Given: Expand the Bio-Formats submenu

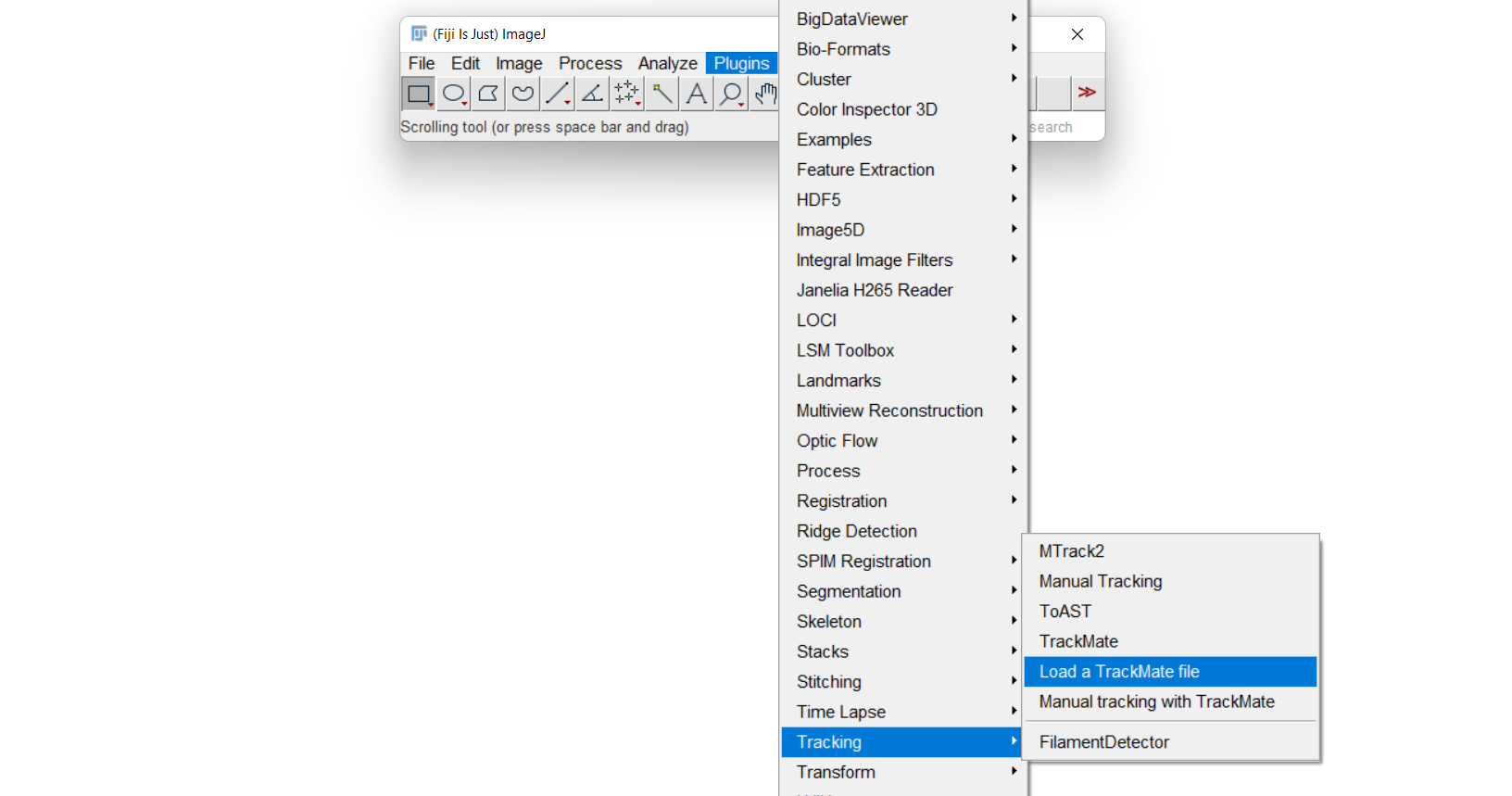Looking at the screenshot, I should tap(903, 49).
